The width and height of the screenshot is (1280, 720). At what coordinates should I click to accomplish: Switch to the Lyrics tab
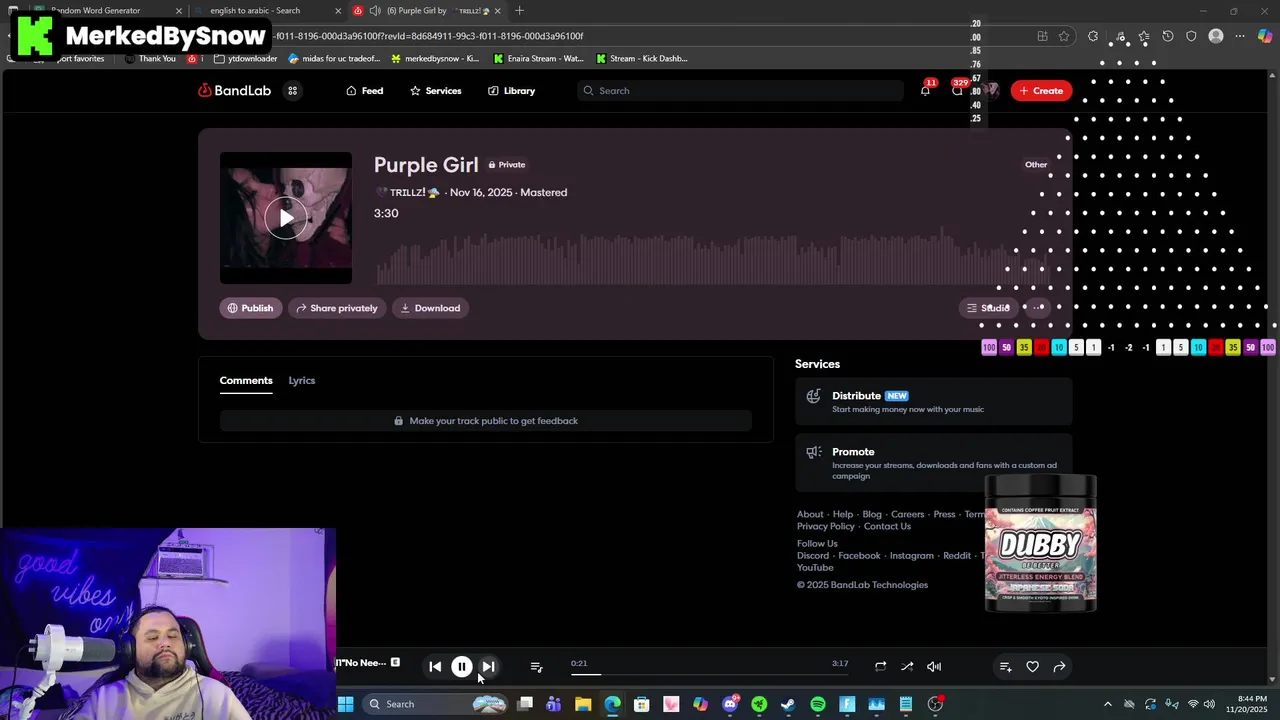pyautogui.click(x=302, y=381)
